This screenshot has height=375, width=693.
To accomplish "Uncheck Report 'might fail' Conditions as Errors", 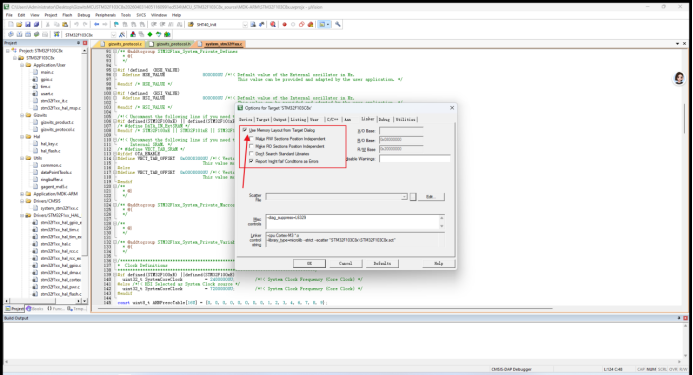I will [x=251, y=161].
